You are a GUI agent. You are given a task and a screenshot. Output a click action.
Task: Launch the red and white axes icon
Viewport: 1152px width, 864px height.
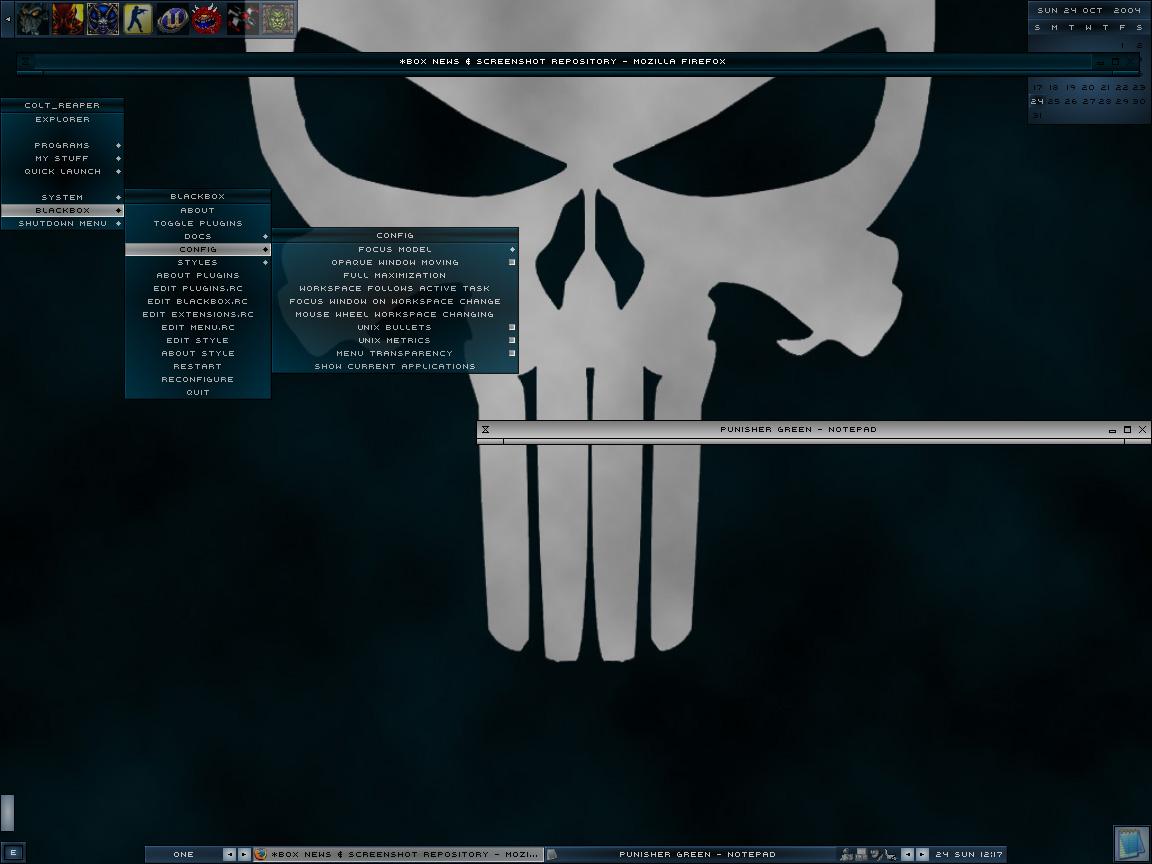pyautogui.click(x=242, y=19)
